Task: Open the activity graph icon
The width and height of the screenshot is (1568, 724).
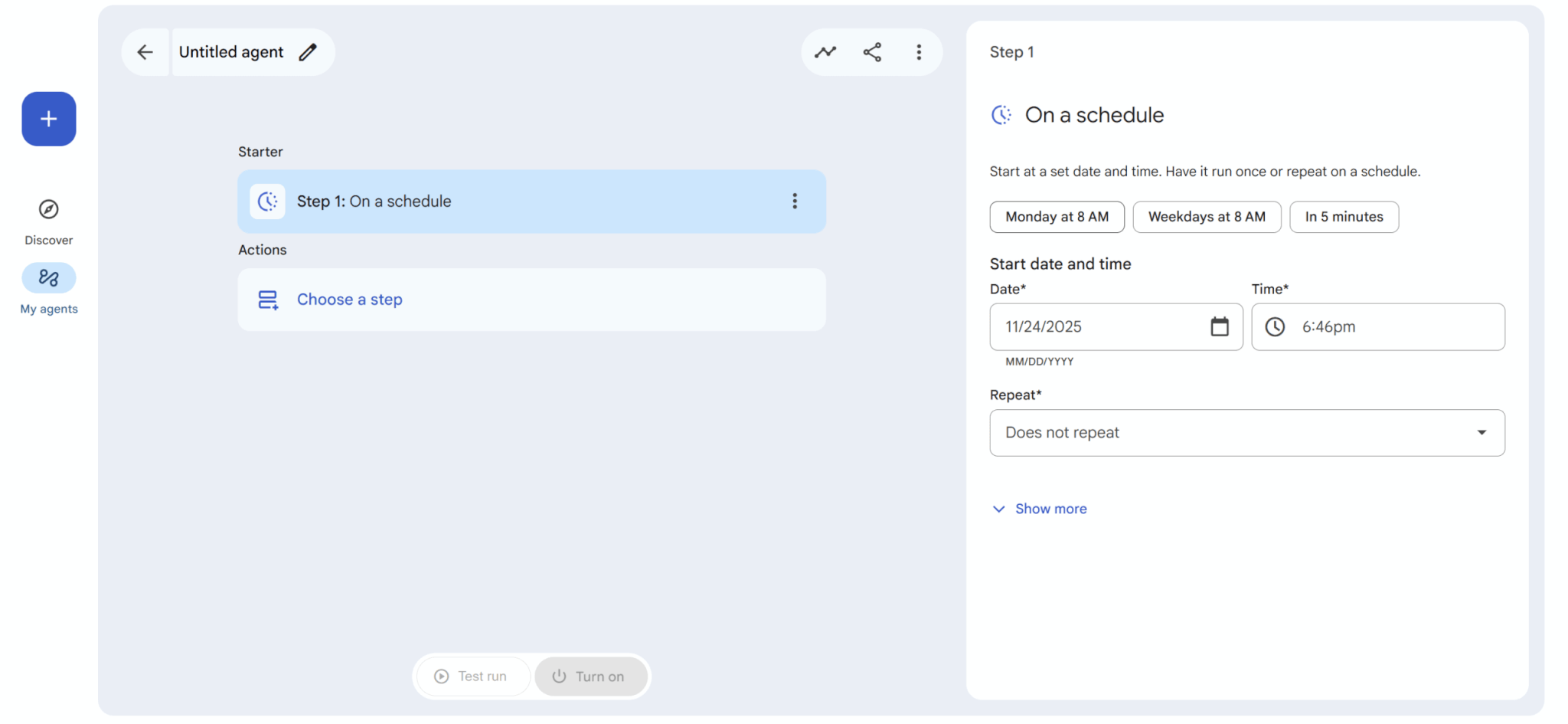Action: [825, 52]
